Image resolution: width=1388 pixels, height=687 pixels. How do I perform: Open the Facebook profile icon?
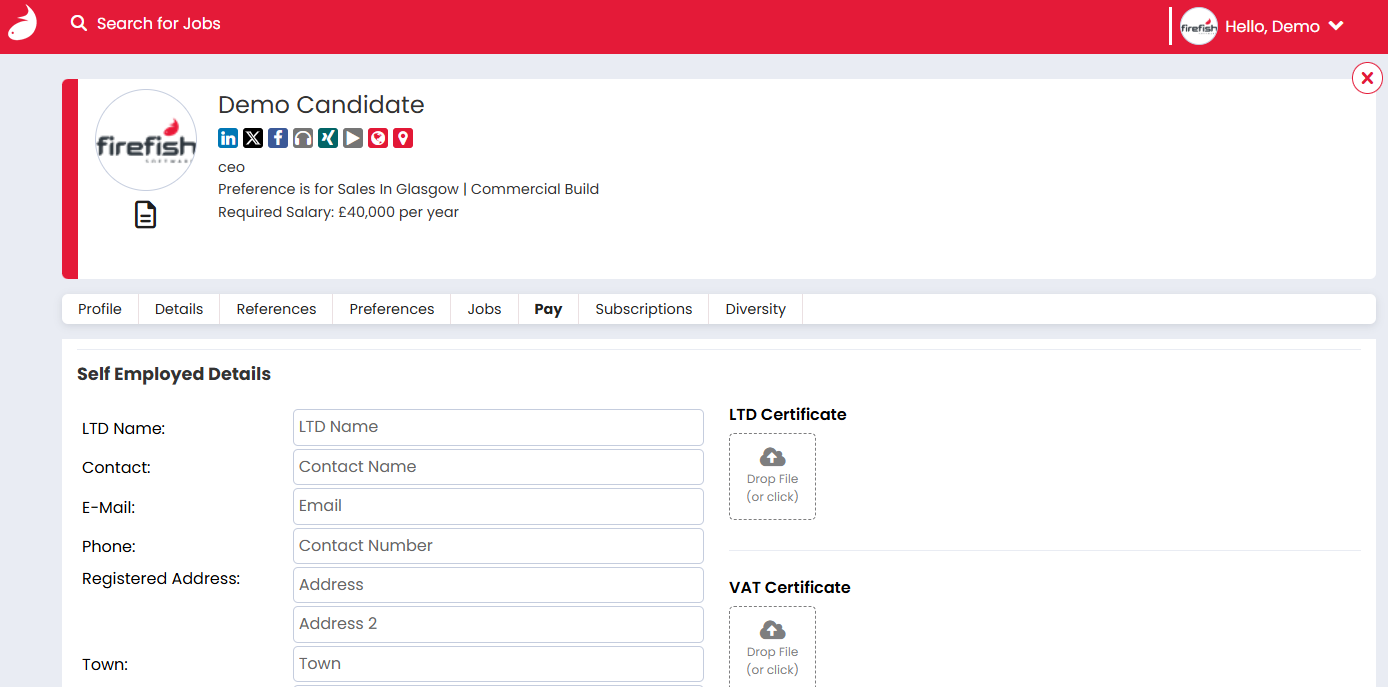point(278,138)
